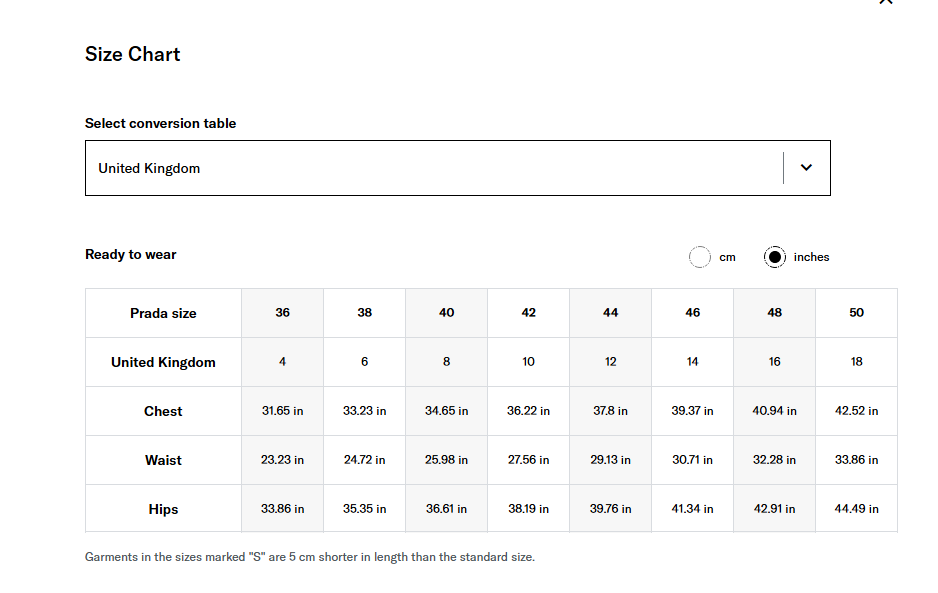The image size is (938, 593).
Task: Click the Waist row header
Action: coord(163,460)
